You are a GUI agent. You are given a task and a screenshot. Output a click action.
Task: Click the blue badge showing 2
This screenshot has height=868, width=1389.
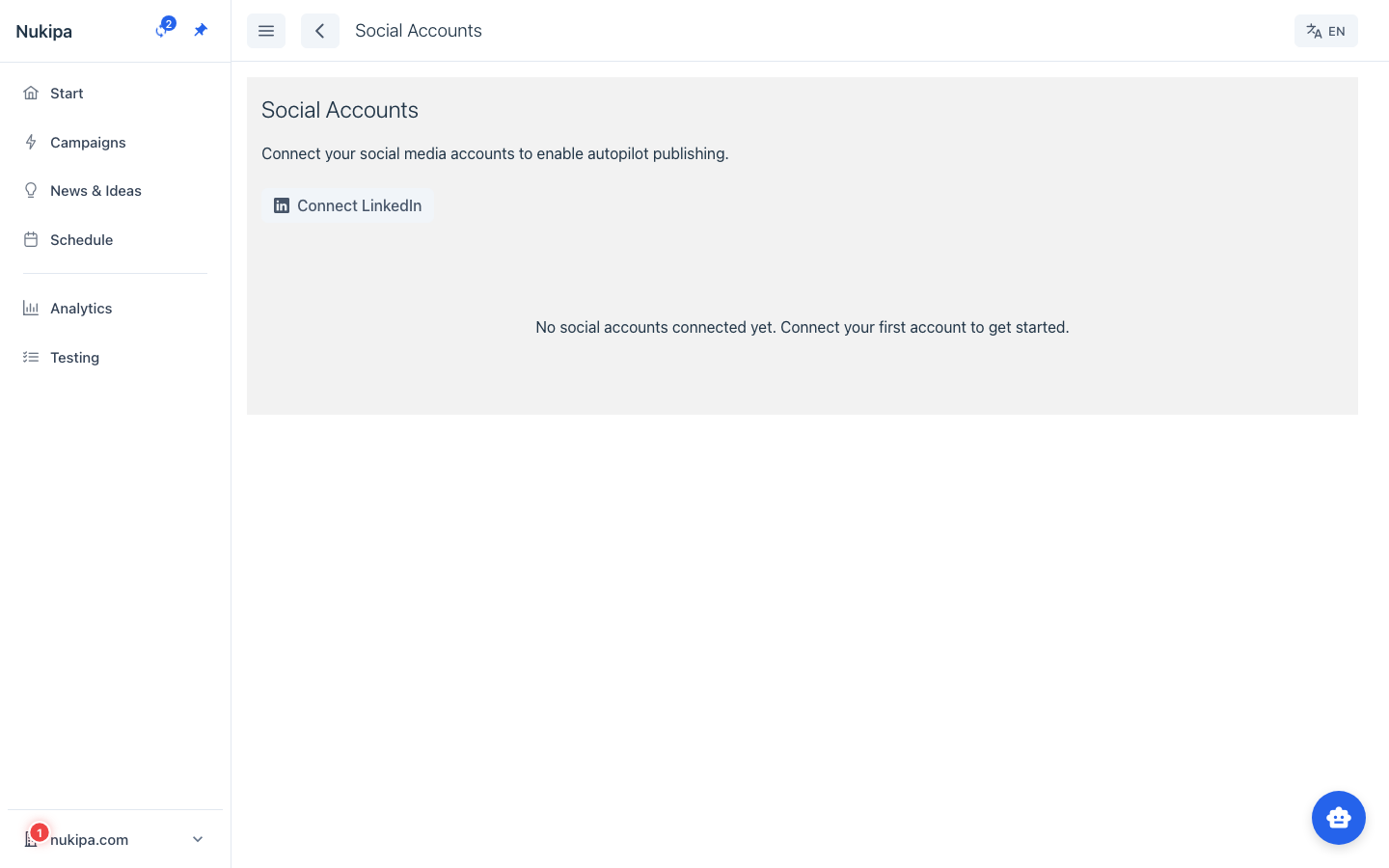click(x=169, y=22)
